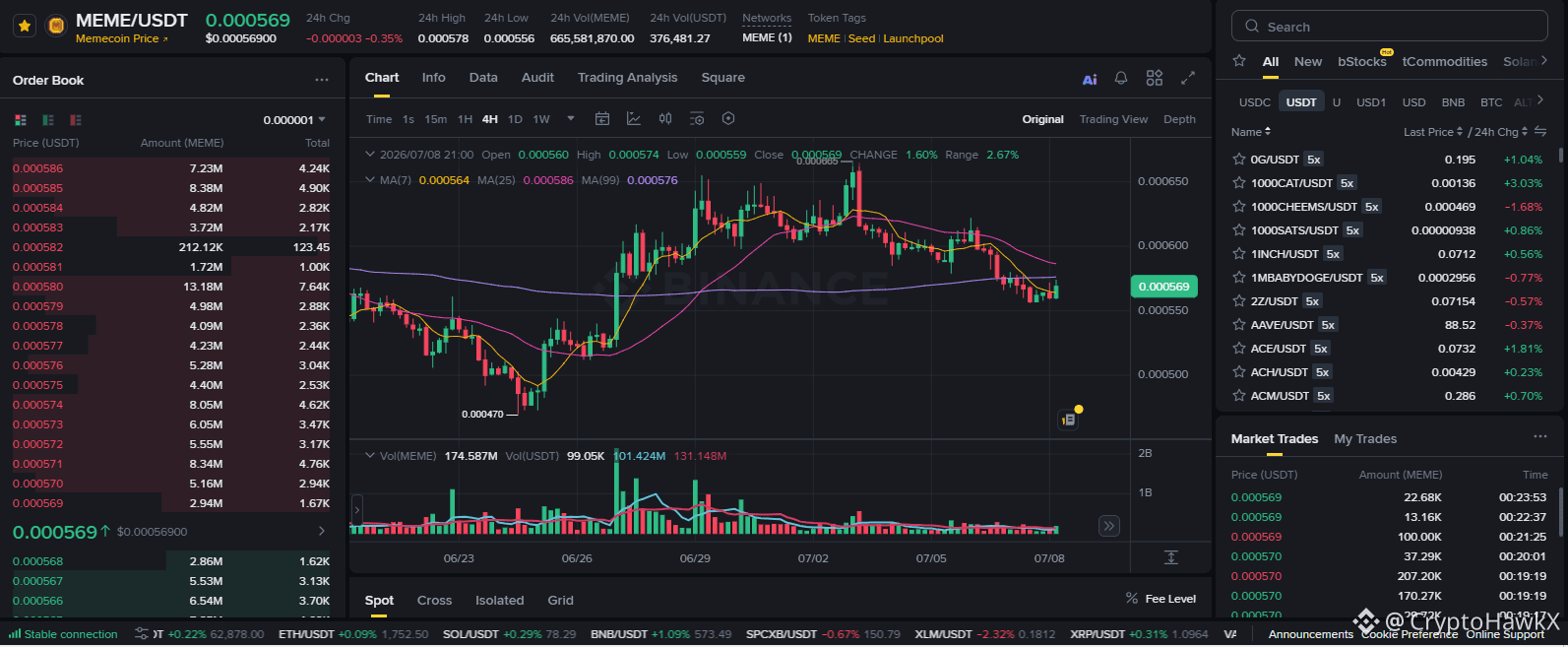Open the ETH/USDT ticker in the bottom bar
Viewport: 1568px width, 647px height.
(353, 634)
